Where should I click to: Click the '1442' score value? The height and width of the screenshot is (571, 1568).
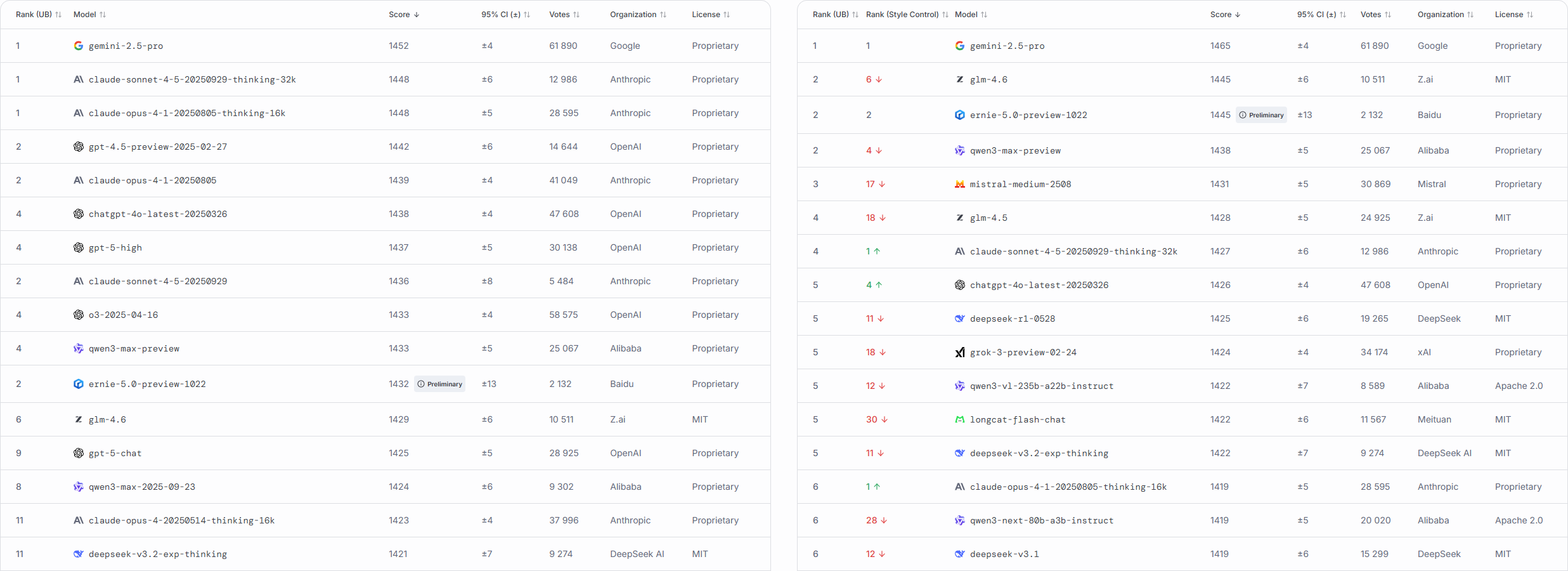(399, 147)
